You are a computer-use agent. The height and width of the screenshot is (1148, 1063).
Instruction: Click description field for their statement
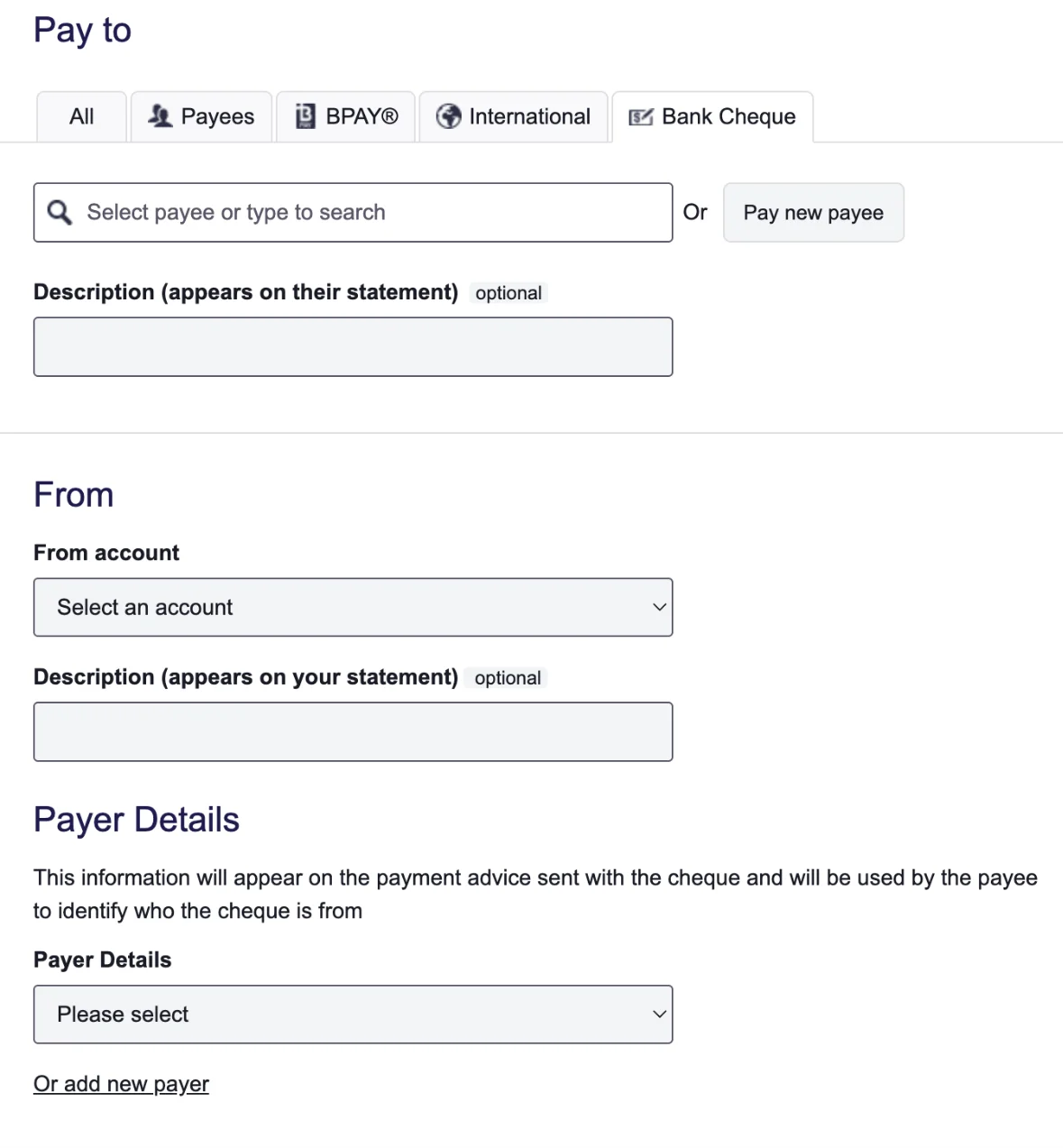[x=353, y=346]
